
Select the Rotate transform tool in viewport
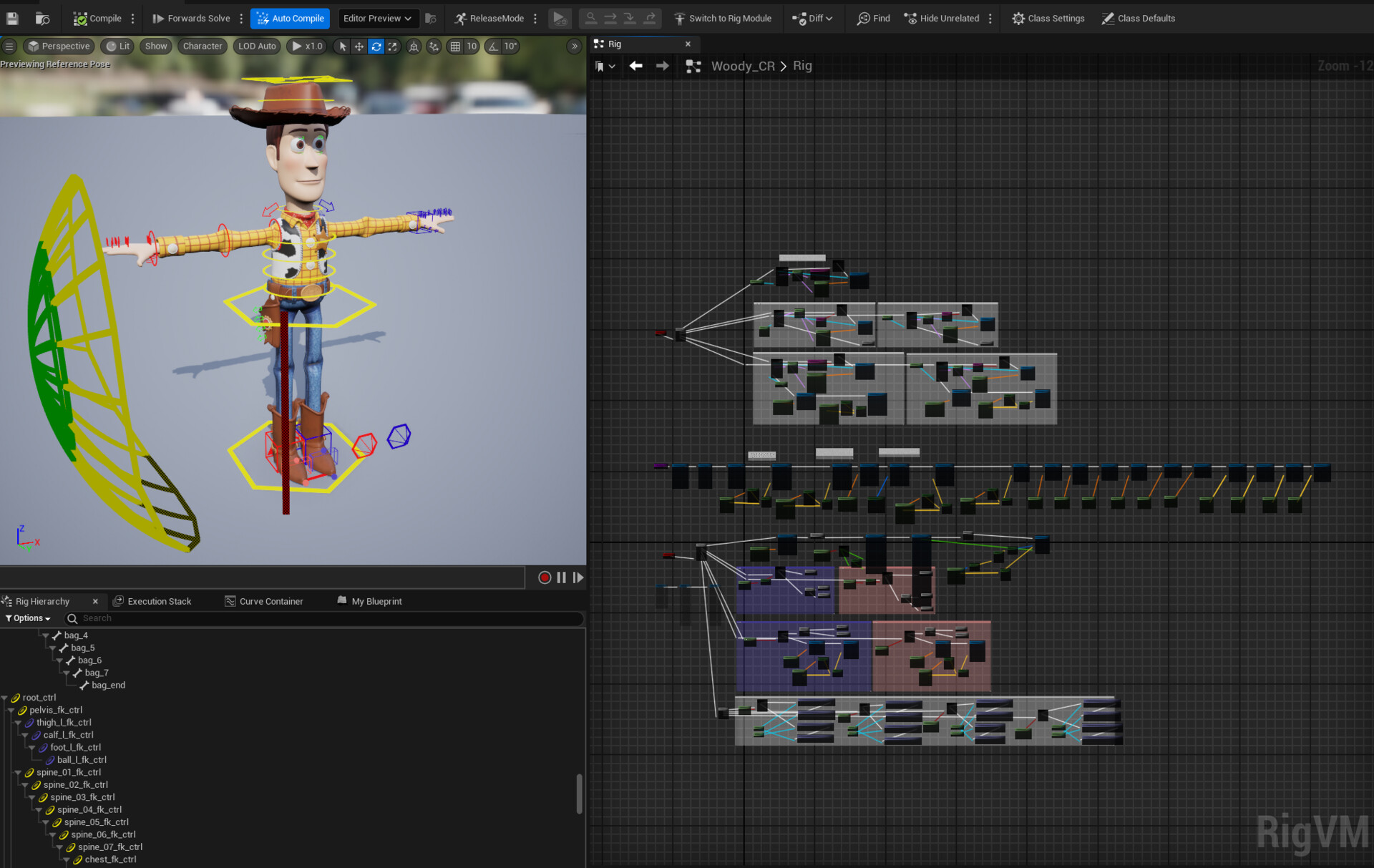376,46
